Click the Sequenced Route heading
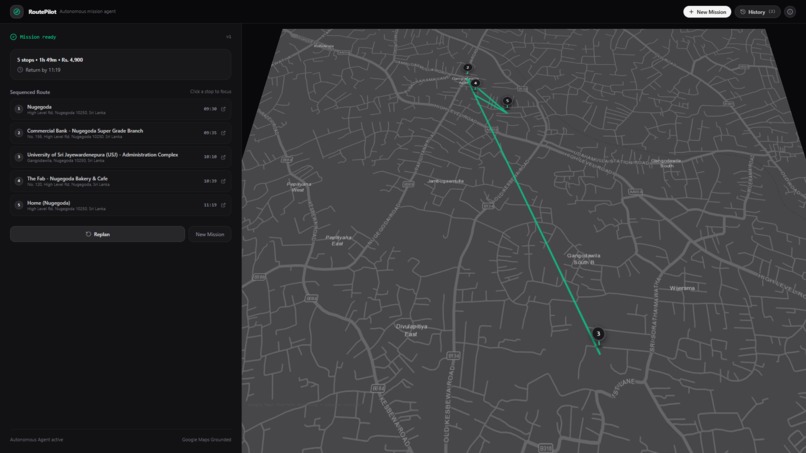 [30, 92]
